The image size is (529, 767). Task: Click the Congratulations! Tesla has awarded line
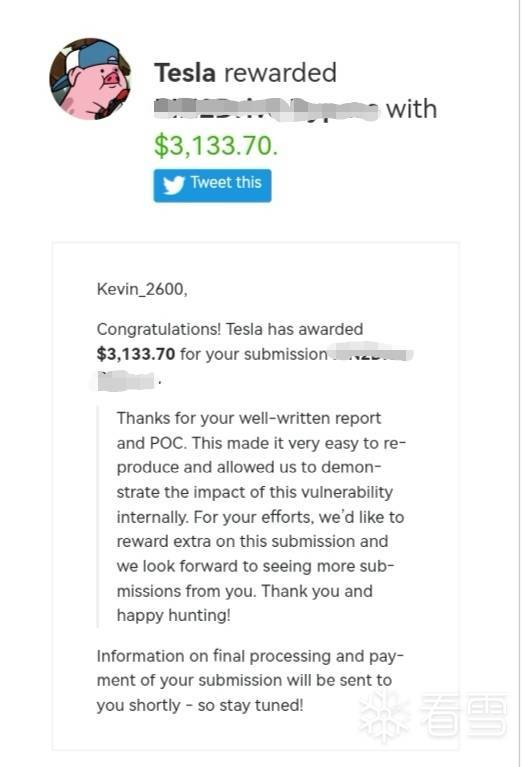click(230, 329)
